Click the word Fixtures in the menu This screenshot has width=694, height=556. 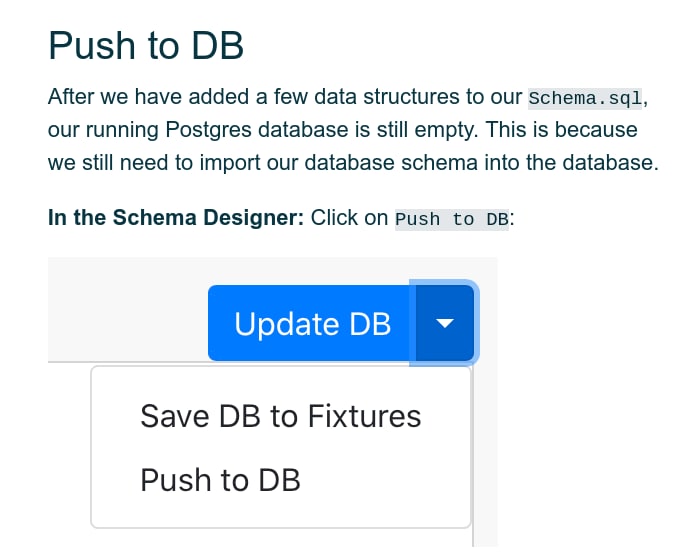(364, 416)
